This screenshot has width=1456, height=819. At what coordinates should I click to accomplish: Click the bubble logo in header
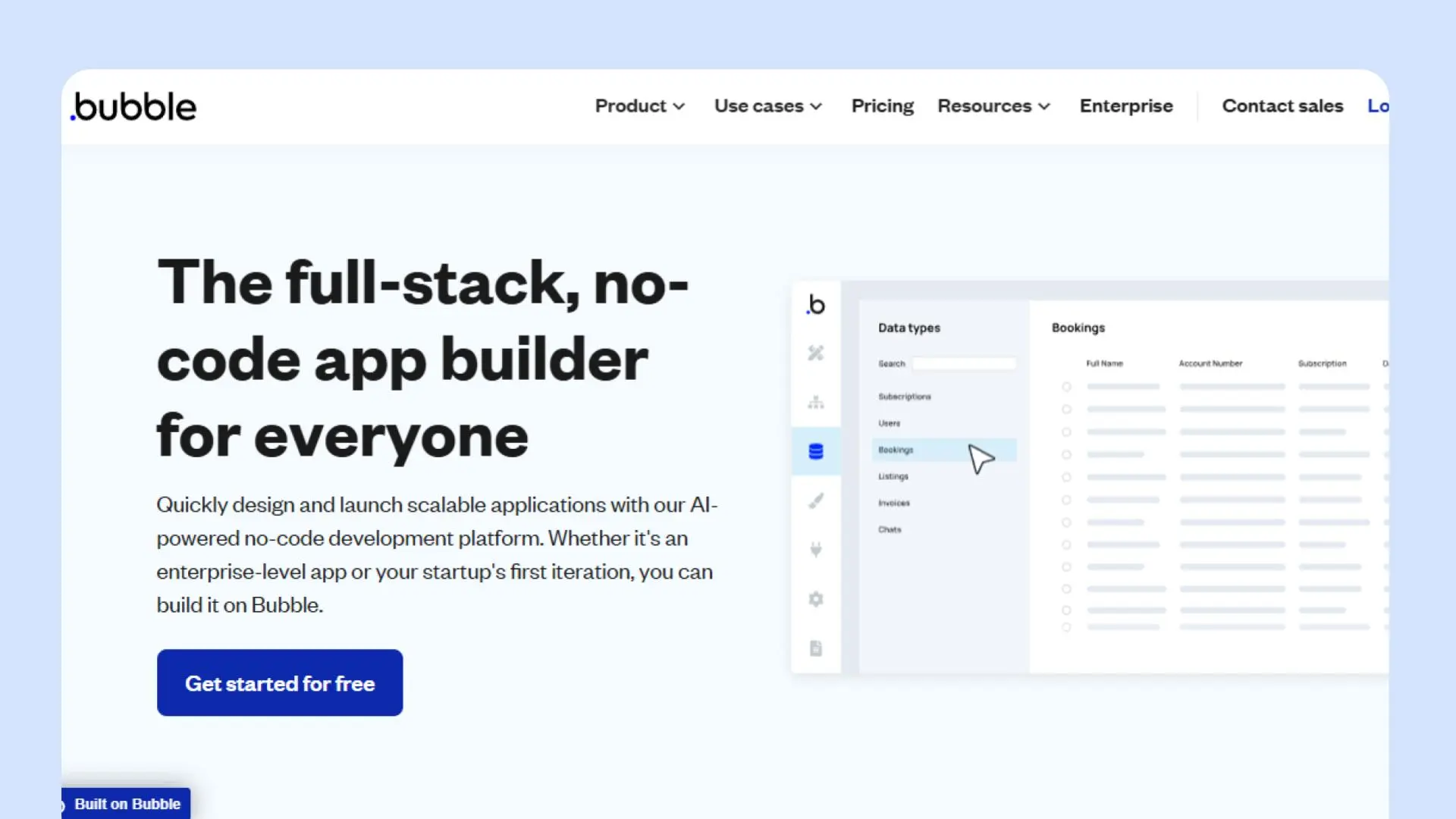click(134, 107)
